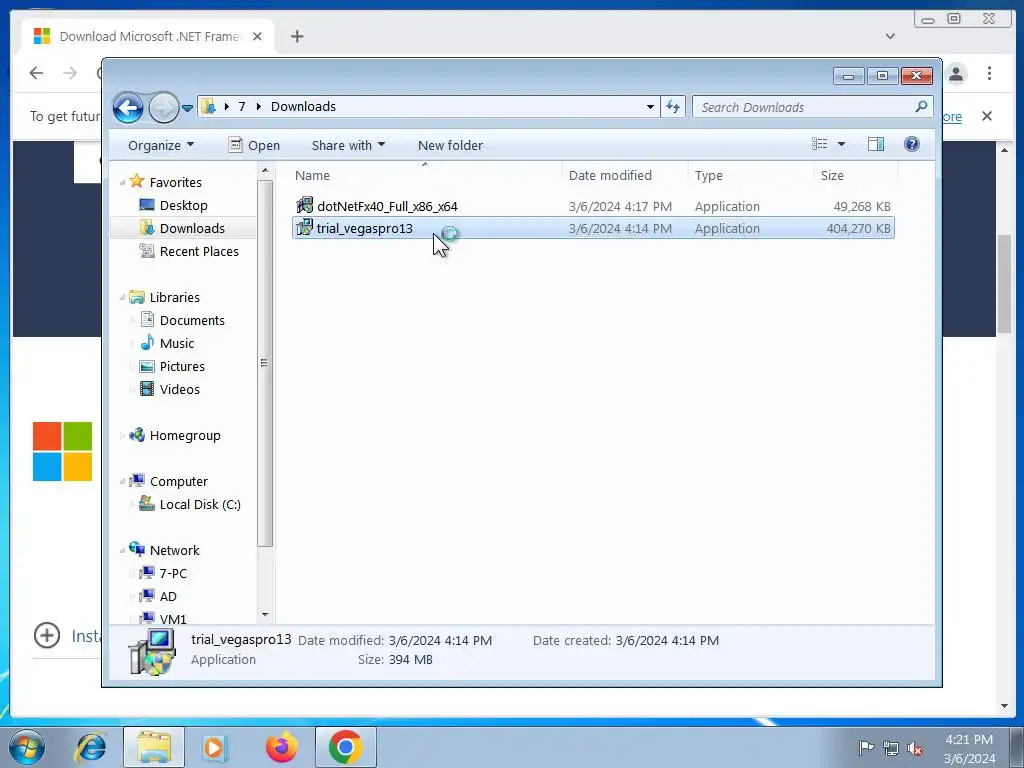Change your view icon button
This screenshot has height=768, width=1024.
tap(820, 144)
